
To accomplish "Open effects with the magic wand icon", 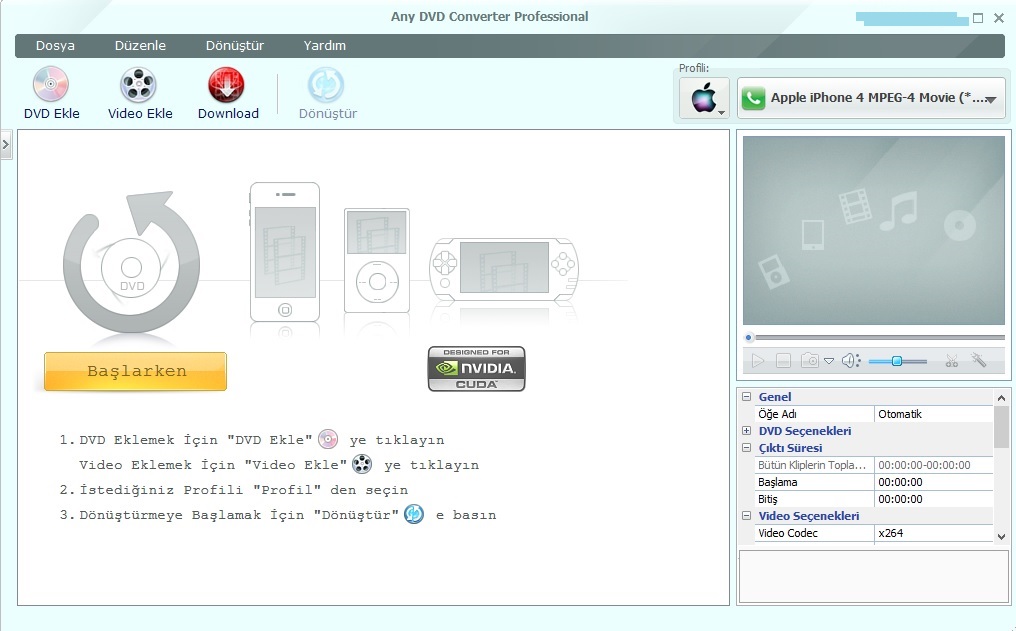I will [979, 361].
